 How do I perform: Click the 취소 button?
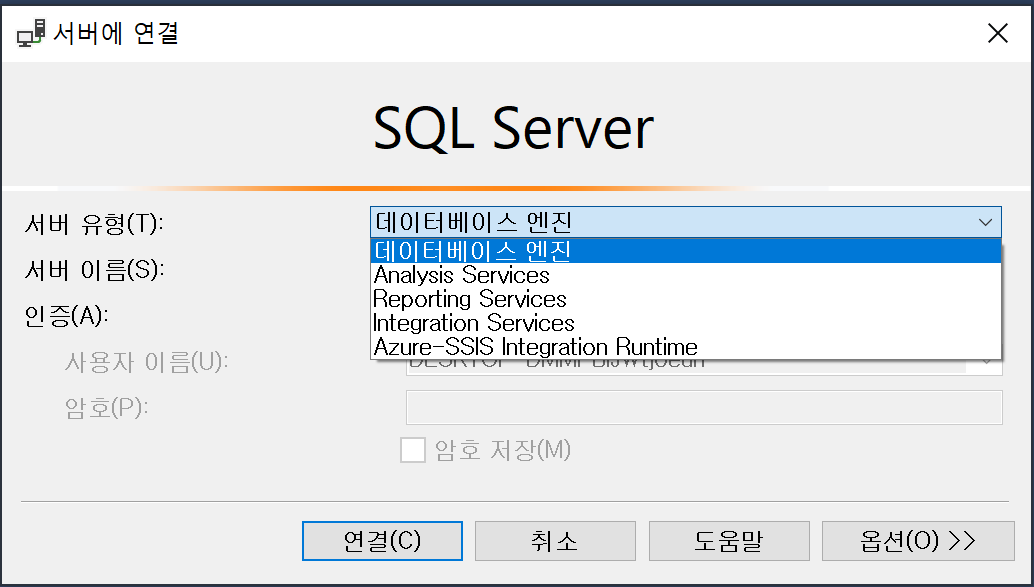pos(555,541)
